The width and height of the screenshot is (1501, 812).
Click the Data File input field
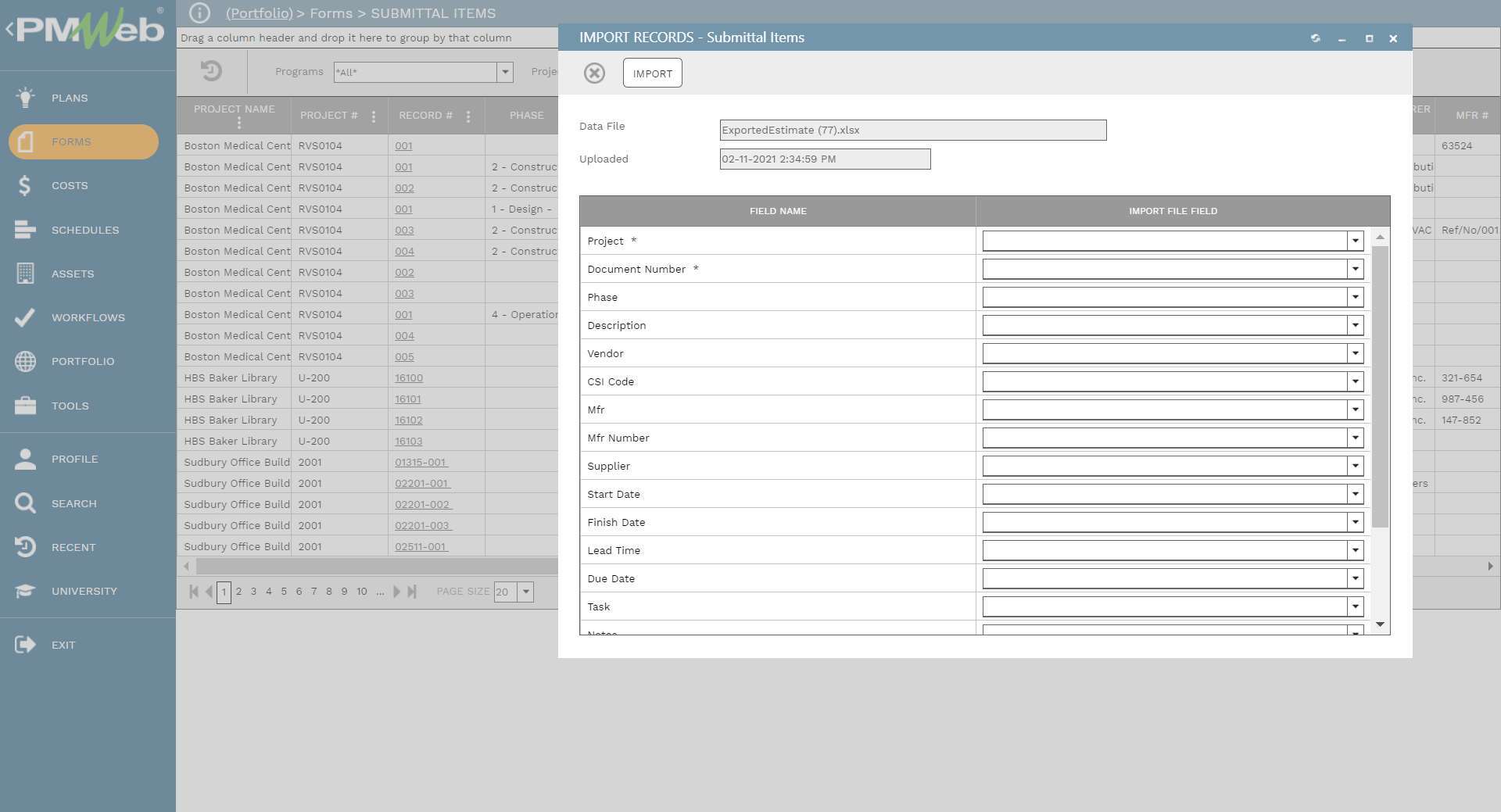(x=912, y=130)
